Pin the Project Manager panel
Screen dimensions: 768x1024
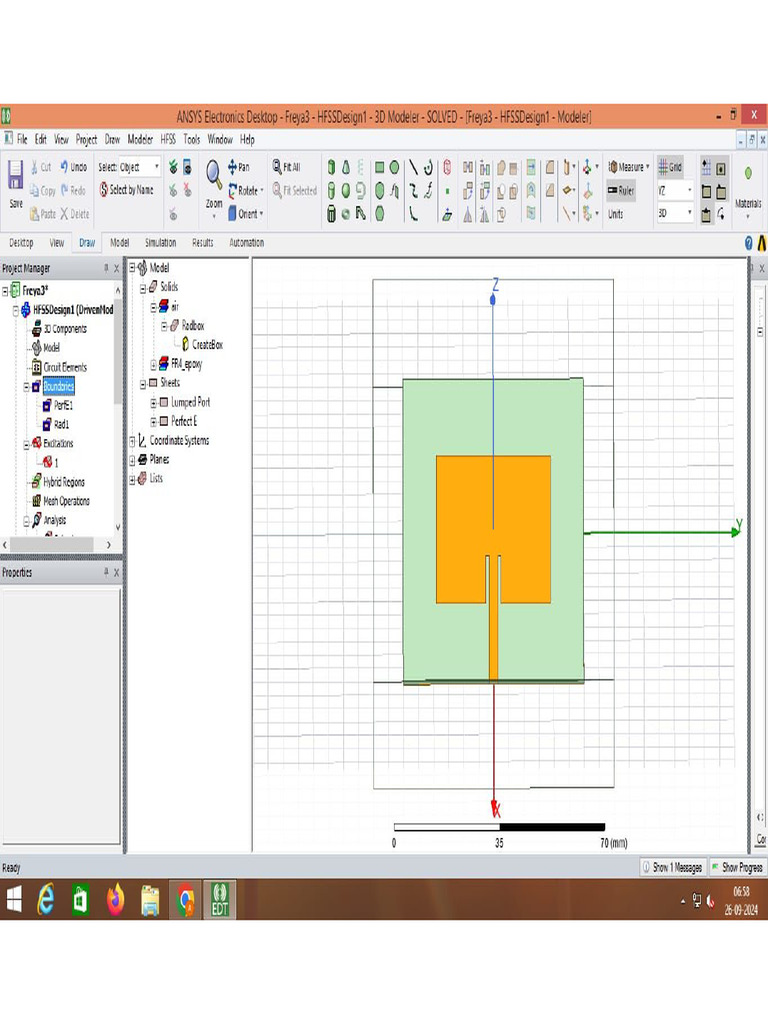[106, 268]
